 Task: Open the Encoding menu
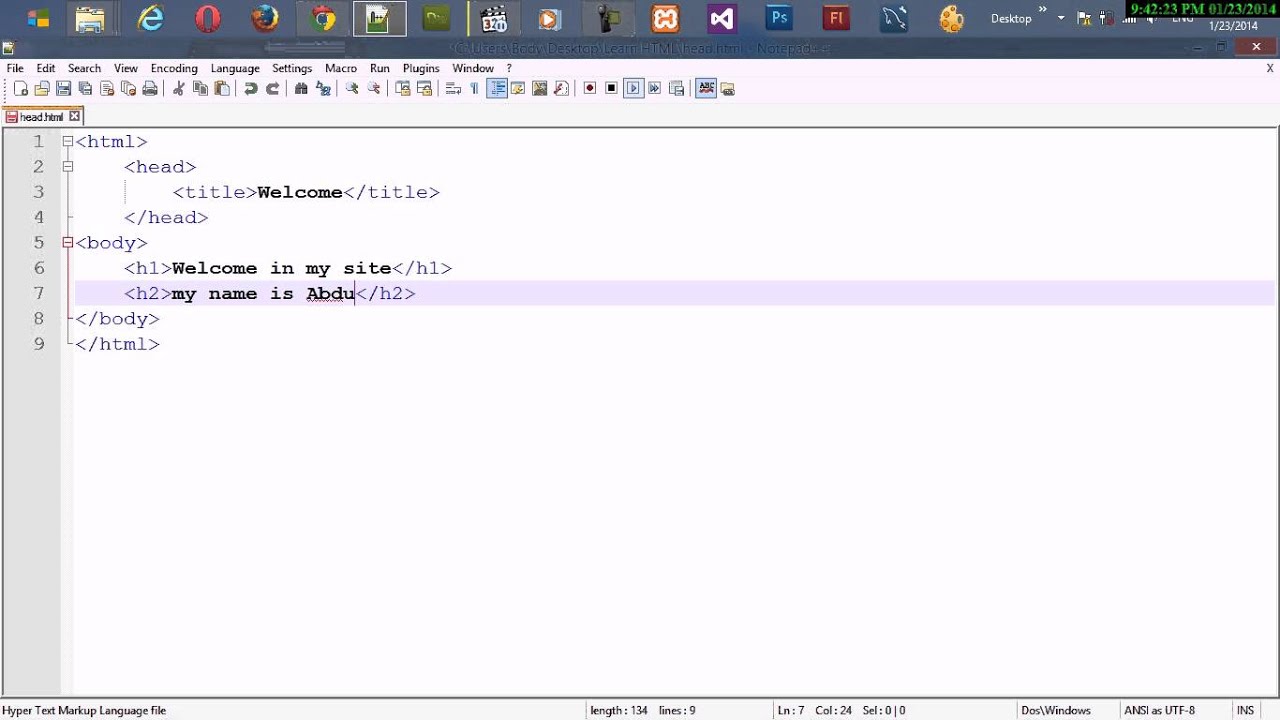(174, 68)
